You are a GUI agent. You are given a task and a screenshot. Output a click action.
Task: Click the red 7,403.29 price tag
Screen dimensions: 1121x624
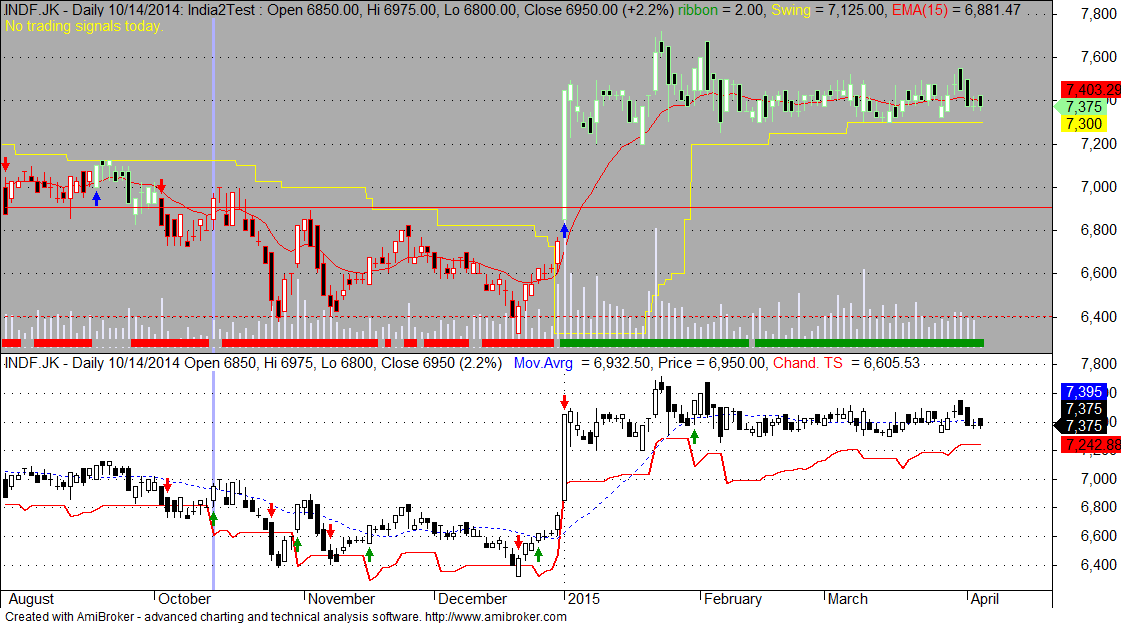tap(1091, 89)
